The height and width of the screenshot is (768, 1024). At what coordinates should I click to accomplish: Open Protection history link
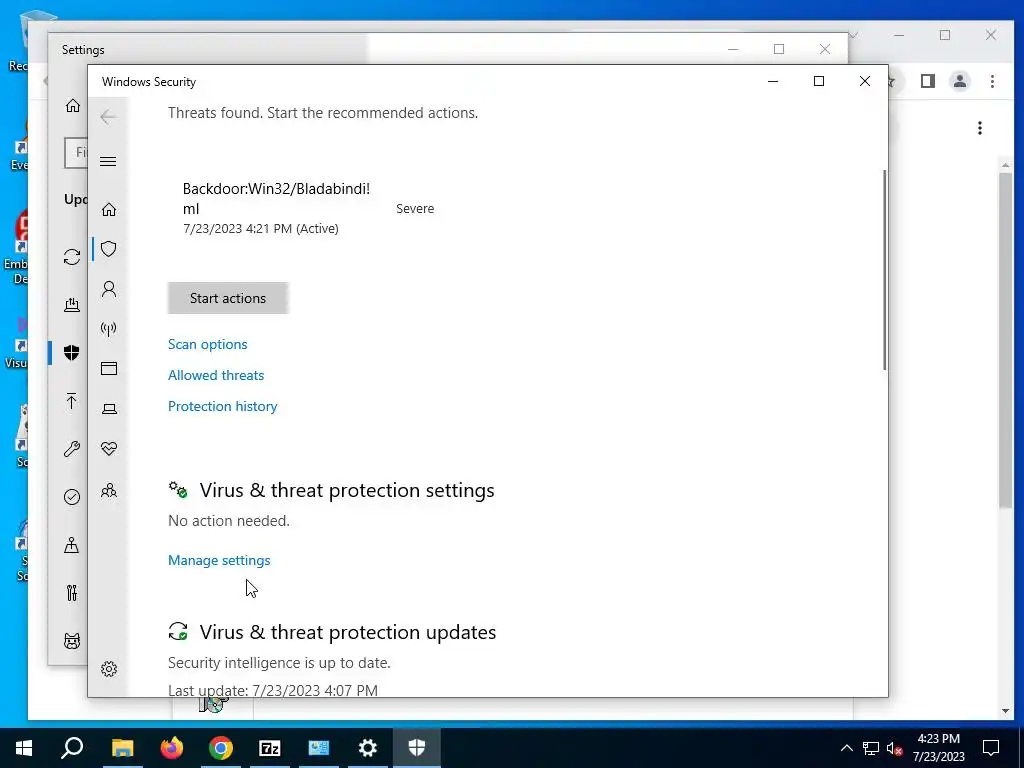tap(223, 406)
